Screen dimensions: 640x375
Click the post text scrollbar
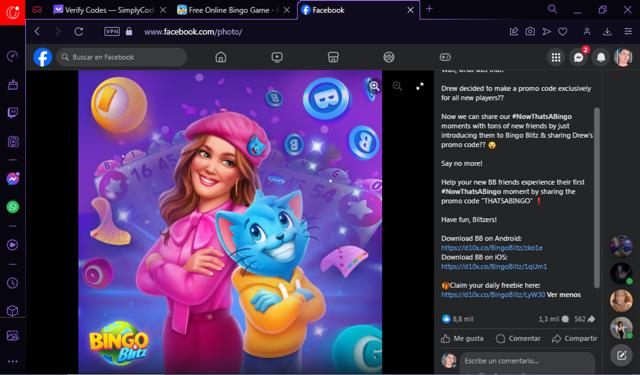tap(596, 198)
